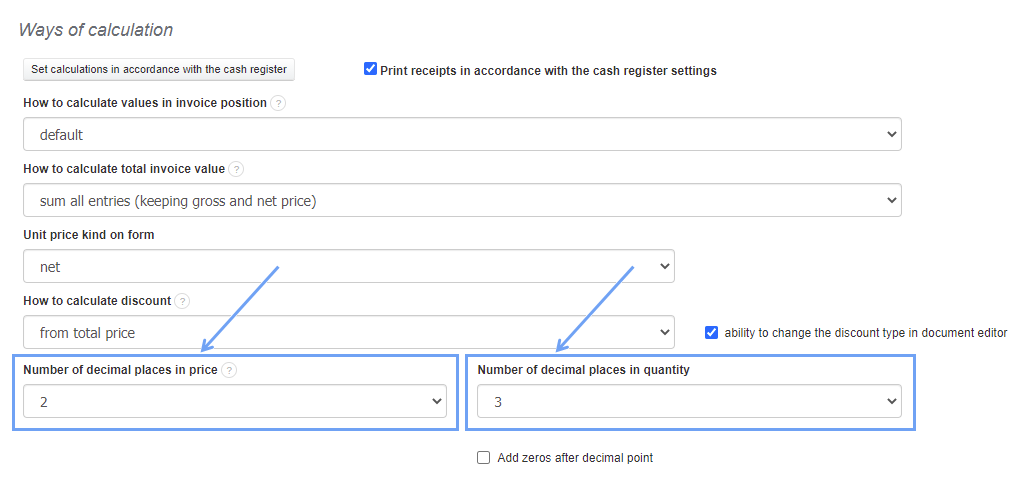1017x481 pixels.
Task: Open help for total invoice value calculation
Action: (236, 169)
